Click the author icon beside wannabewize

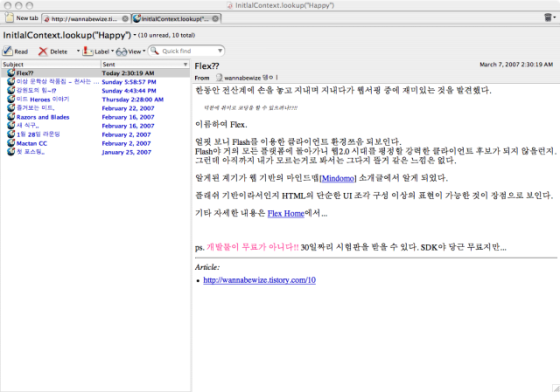pyautogui.click(x=219, y=77)
